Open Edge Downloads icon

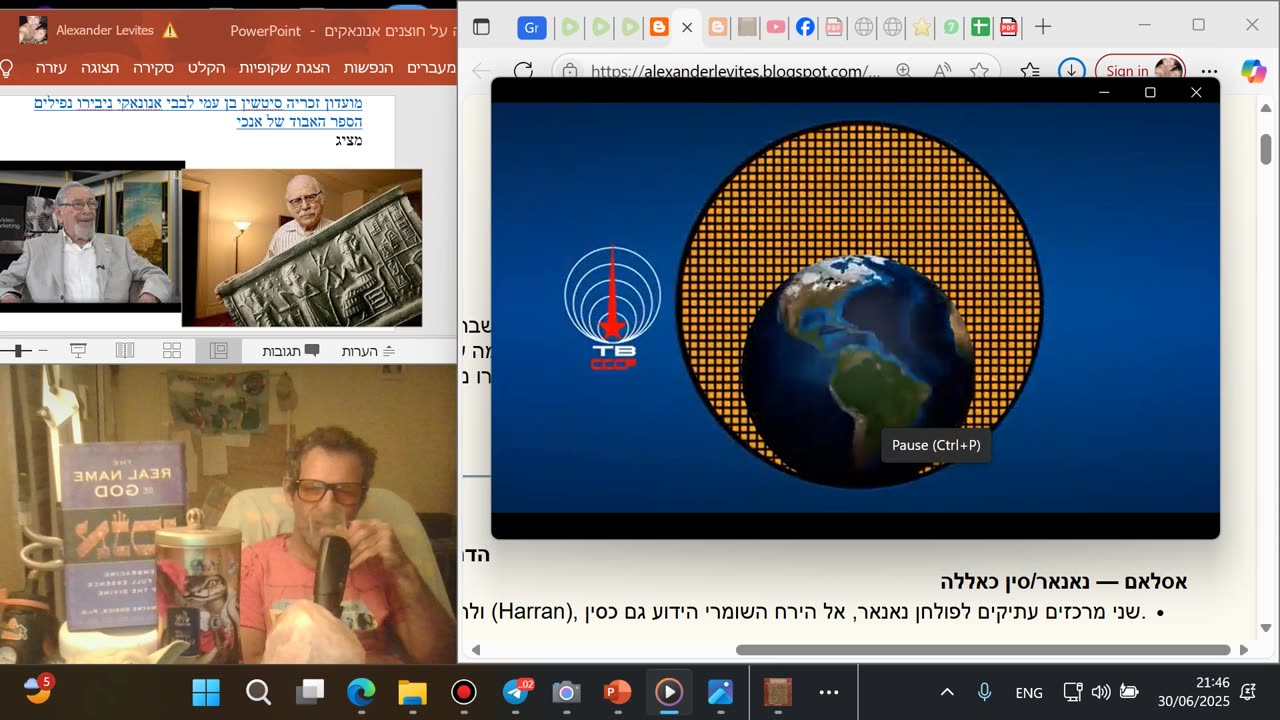coord(1071,71)
